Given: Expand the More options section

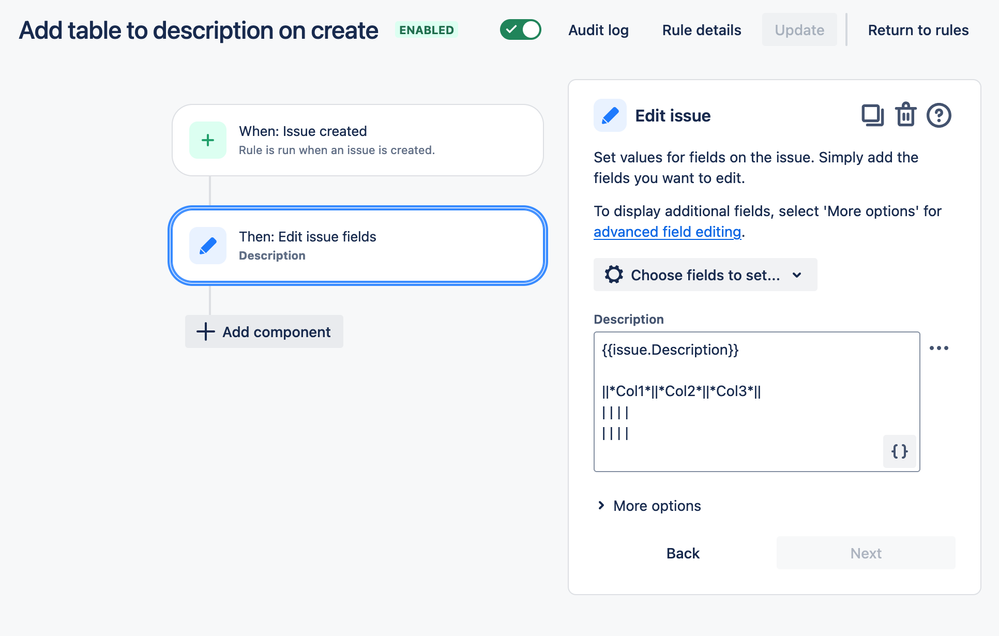Looking at the screenshot, I should [649, 505].
